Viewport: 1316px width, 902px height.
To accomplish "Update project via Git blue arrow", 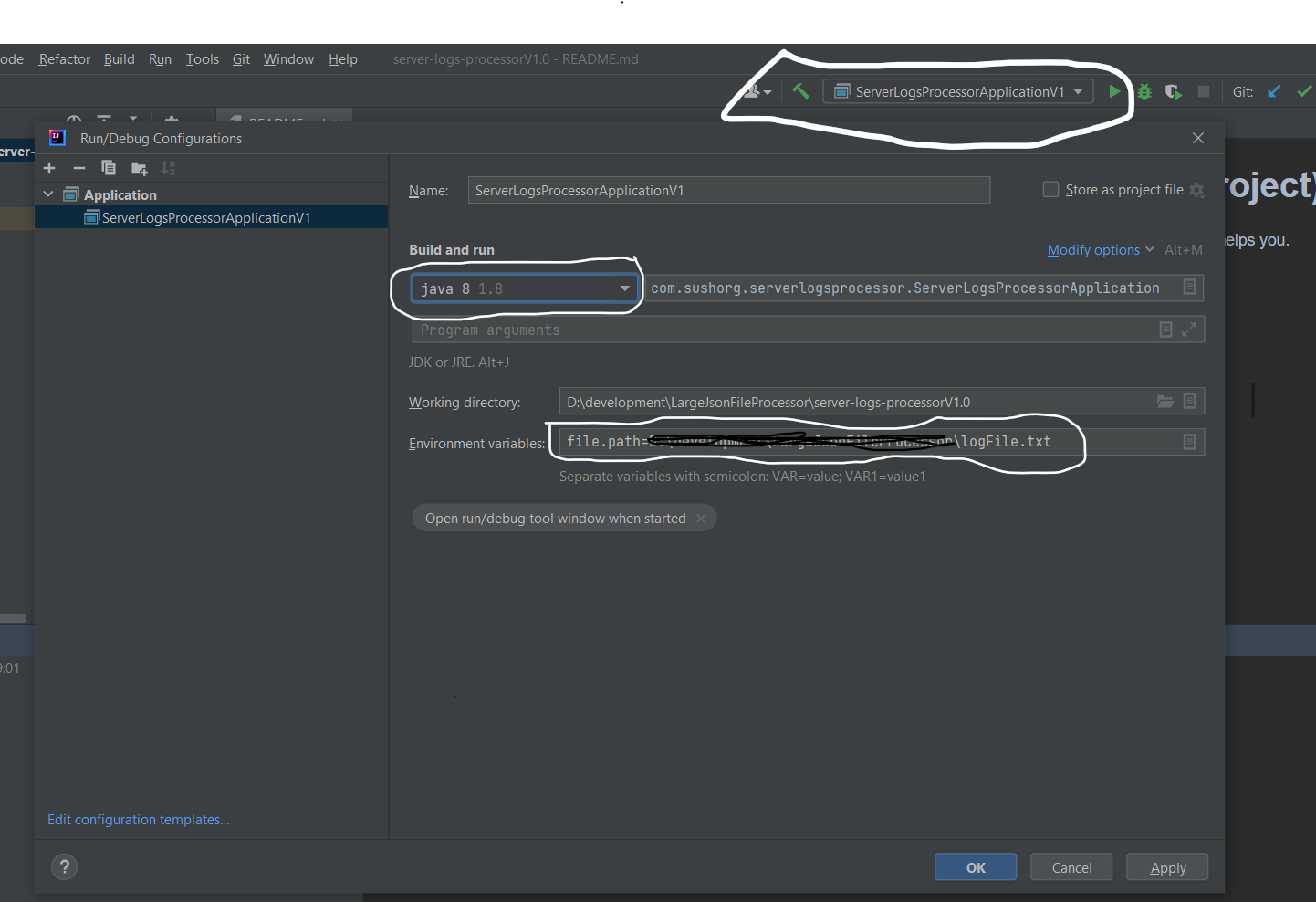I will click(x=1275, y=91).
